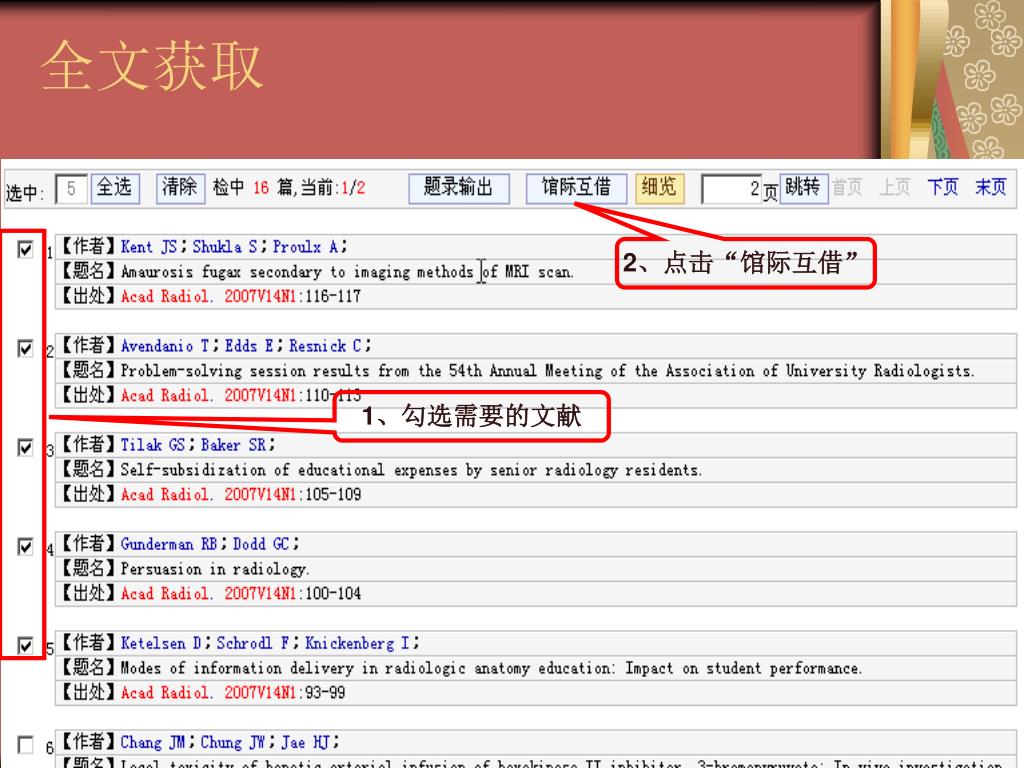This screenshot has height=768, width=1024.
Task: Click the page number input field
Action: [x=732, y=189]
